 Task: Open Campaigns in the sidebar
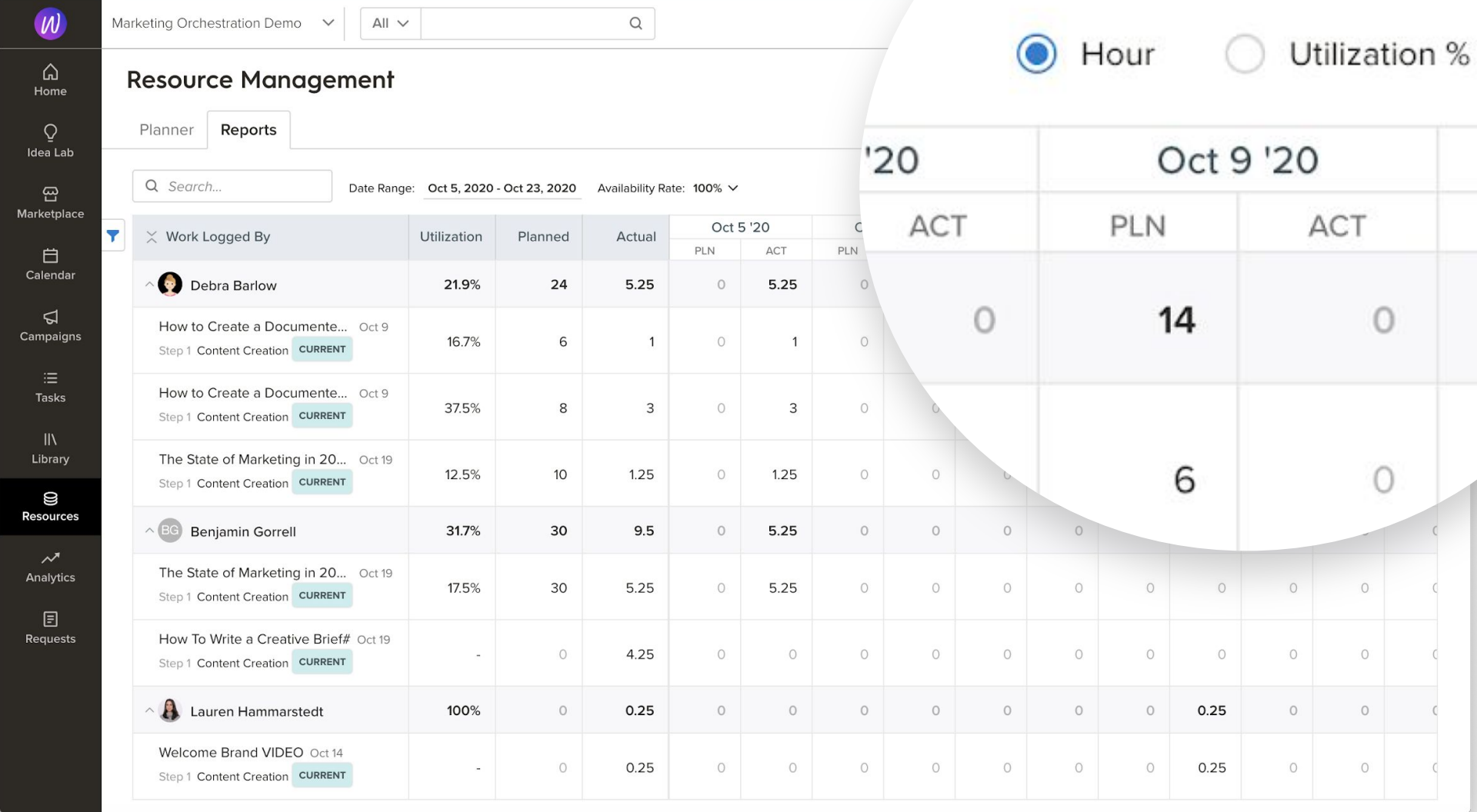(x=50, y=326)
